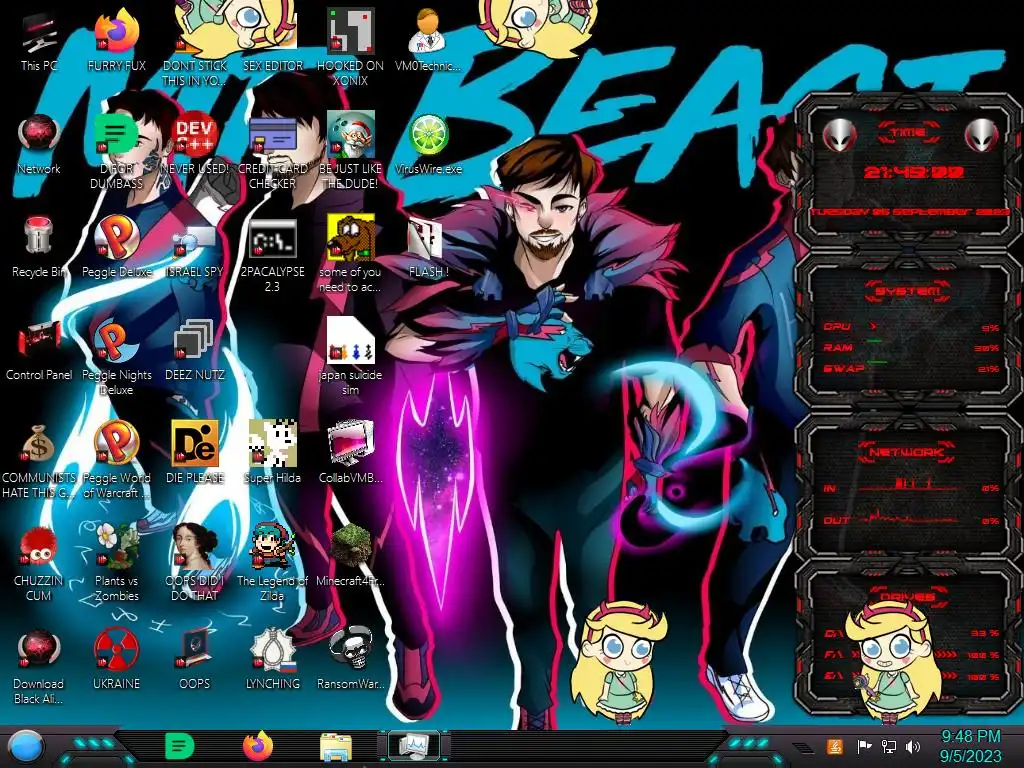Image resolution: width=1024 pixels, height=768 pixels.
Task: Launch Super Hilda game icon
Action: pyautogui.click(x=272, y=453)
